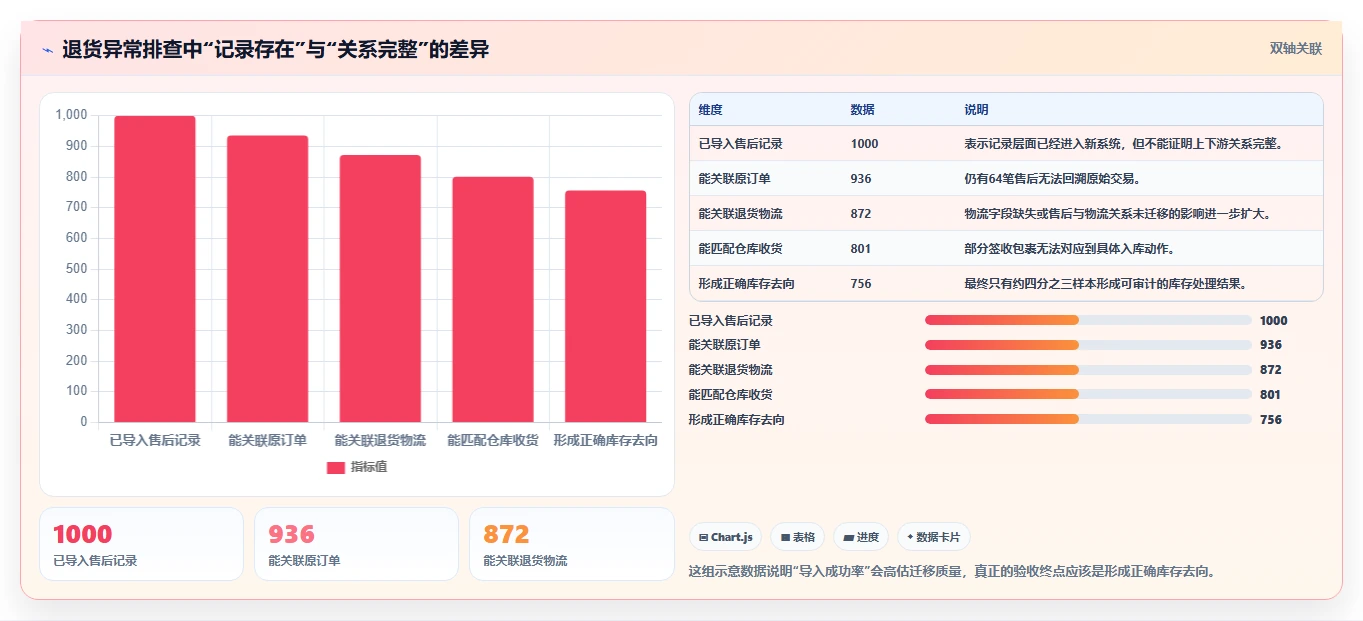Select the 已导入售后记录 bar in the chart
This screenshot has height=621, width=1363.
pos(155,269)
